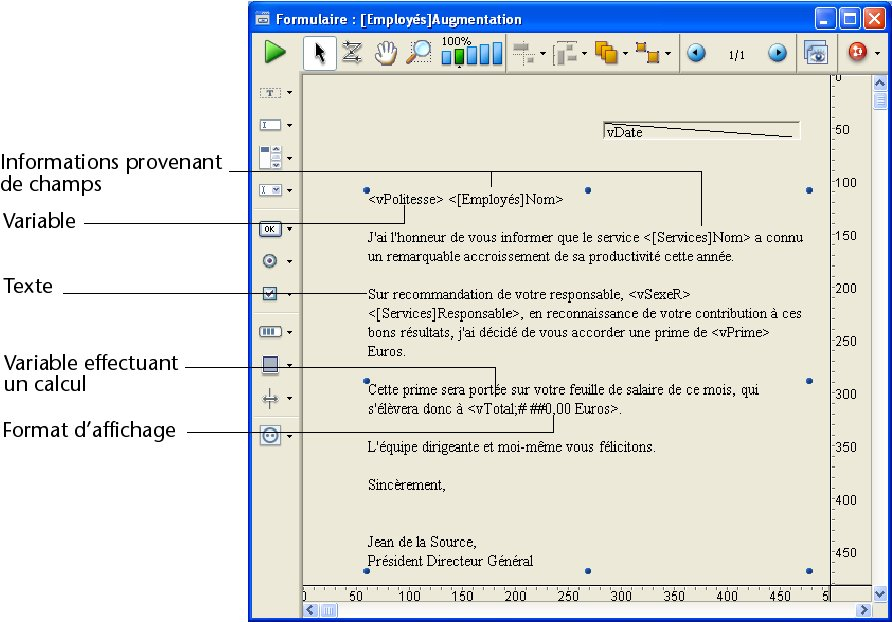
Task: Select the arrow selection tool
Action: point(319,53)
